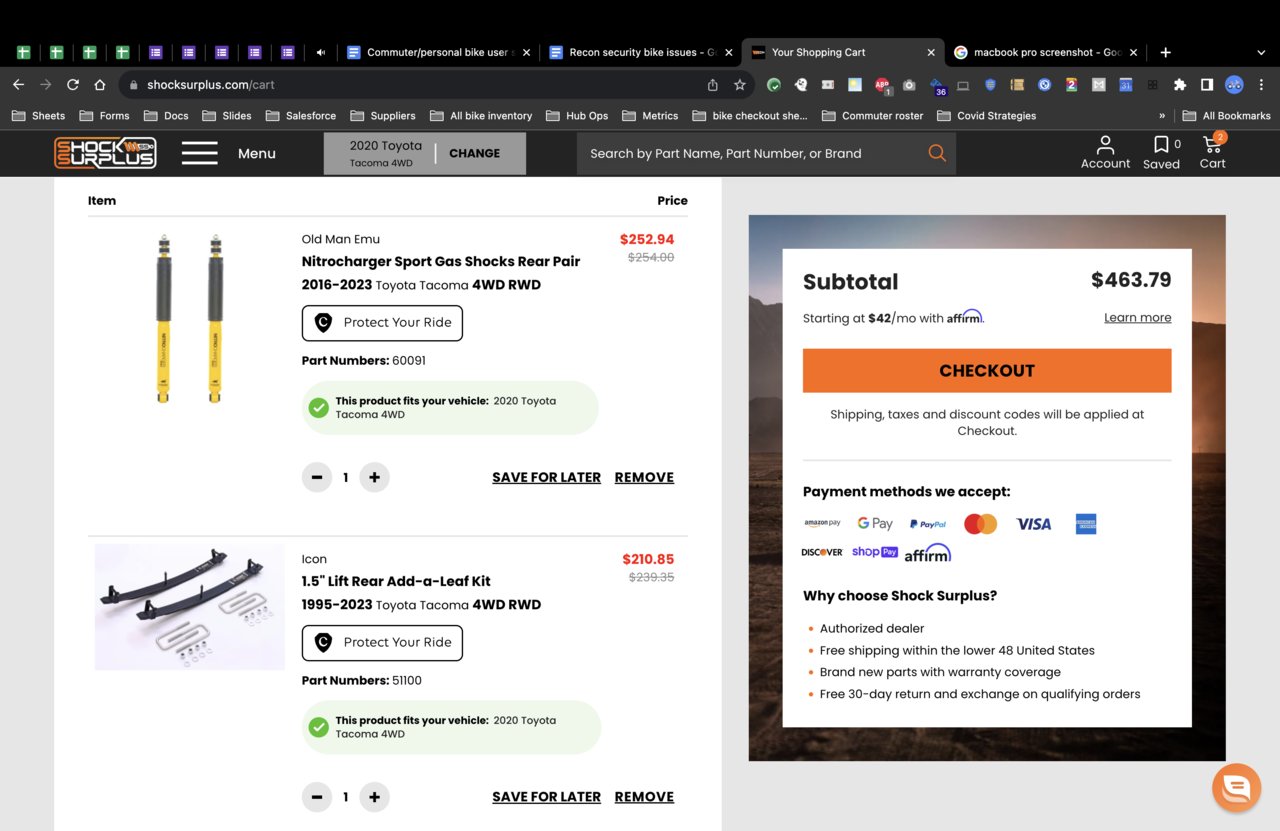Image resolution: width=1280 pixels, height=831 pixels.
Task: Click the camera extension icon
Action: coord(909,85)
